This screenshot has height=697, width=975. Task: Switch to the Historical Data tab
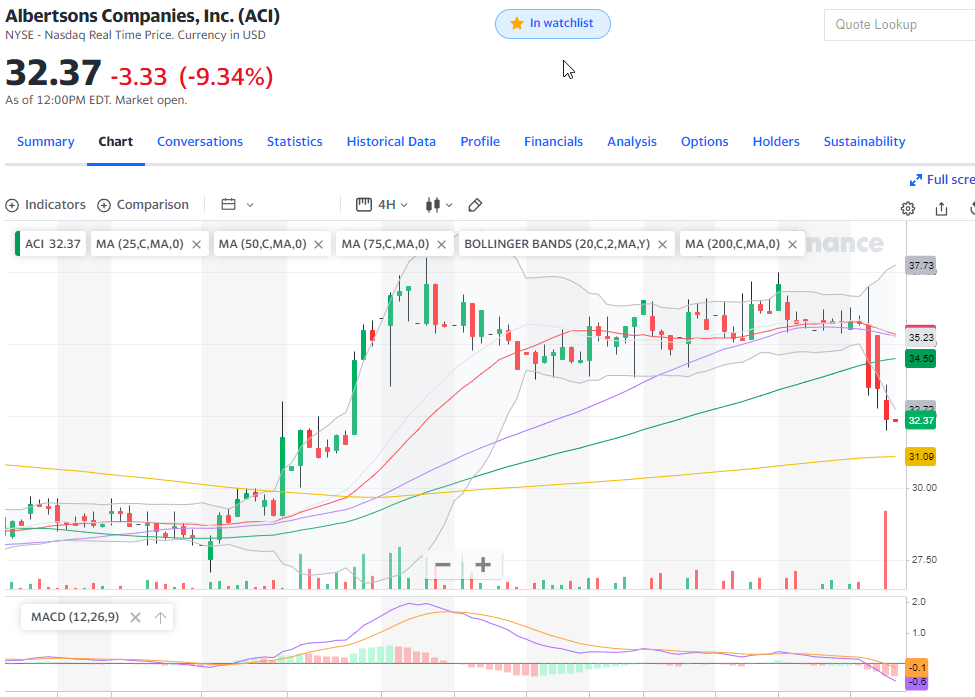(391, 142)
